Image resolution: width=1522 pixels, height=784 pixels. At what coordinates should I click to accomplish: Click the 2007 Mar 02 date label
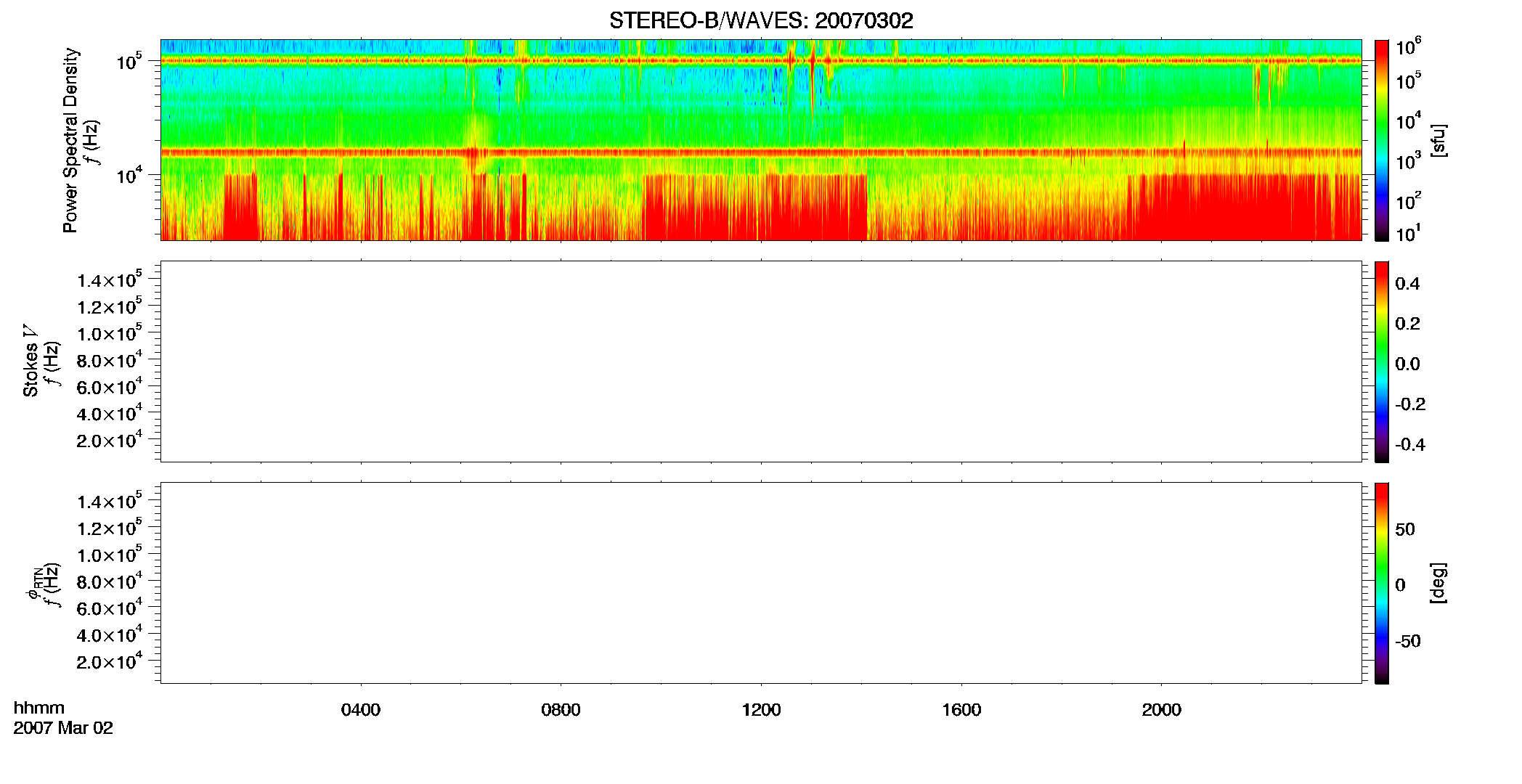click(x=63, y=728)
